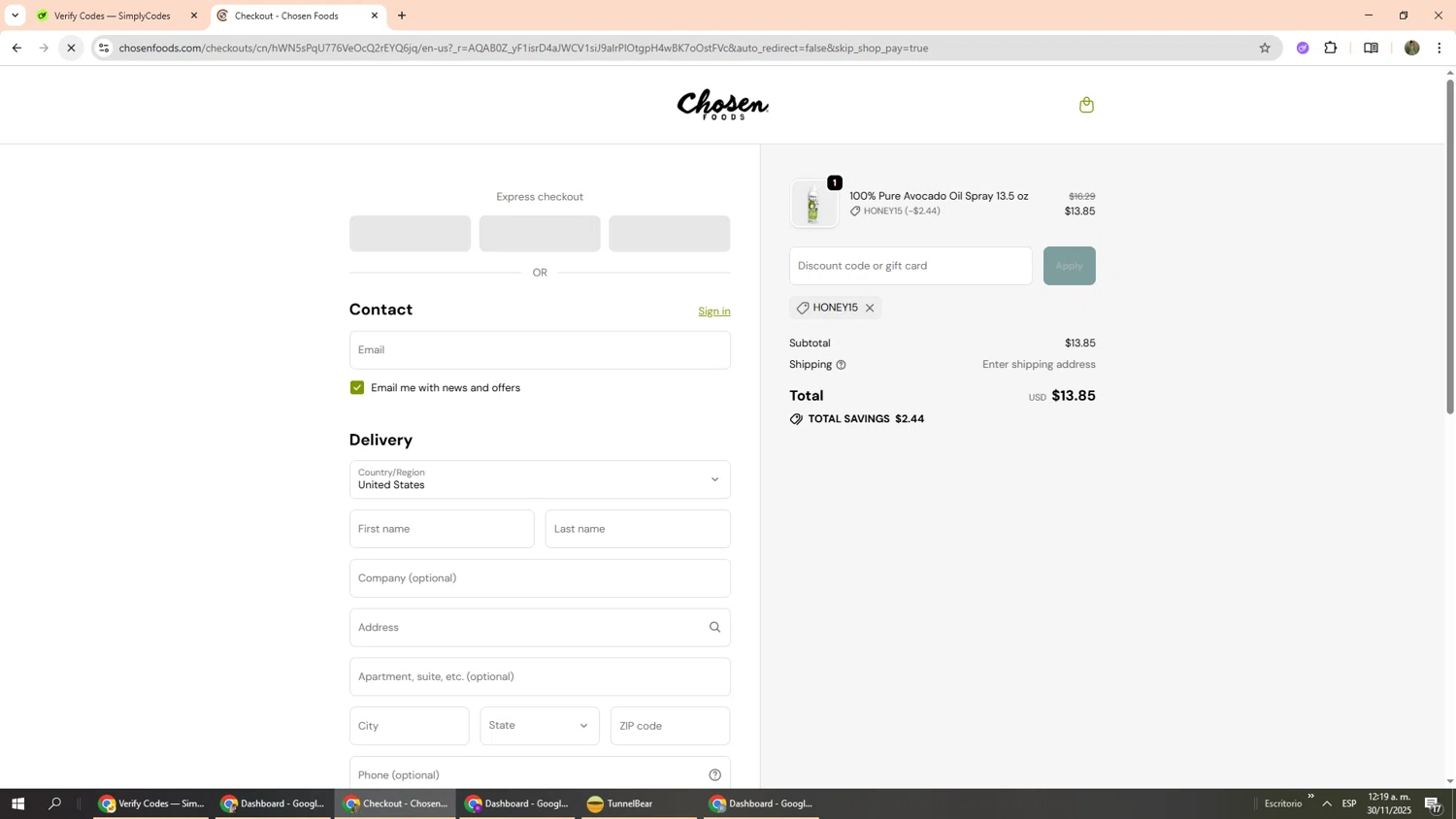Image resolution: width=1456 pixels, height=819 pixels.
Task: Remove the HONEY15 discount code
Action: coord(870,308)
